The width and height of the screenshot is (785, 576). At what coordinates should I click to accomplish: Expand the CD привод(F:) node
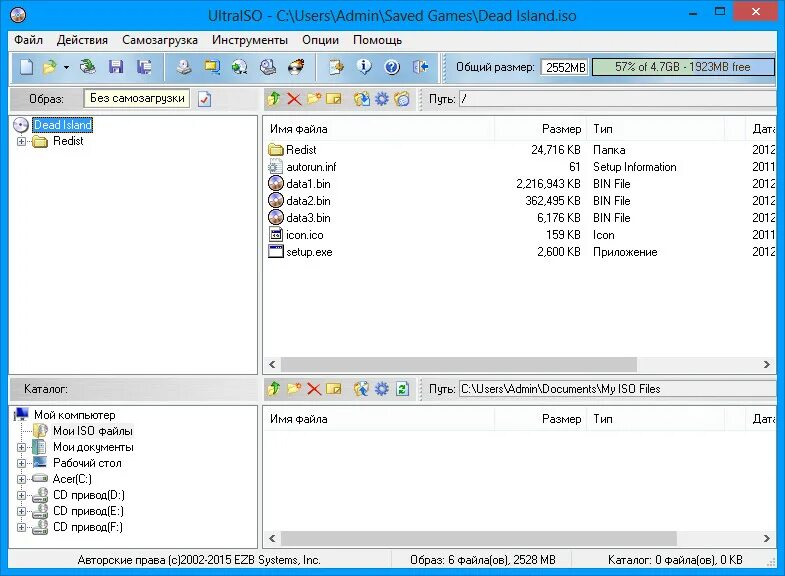(x=22, y=527)
